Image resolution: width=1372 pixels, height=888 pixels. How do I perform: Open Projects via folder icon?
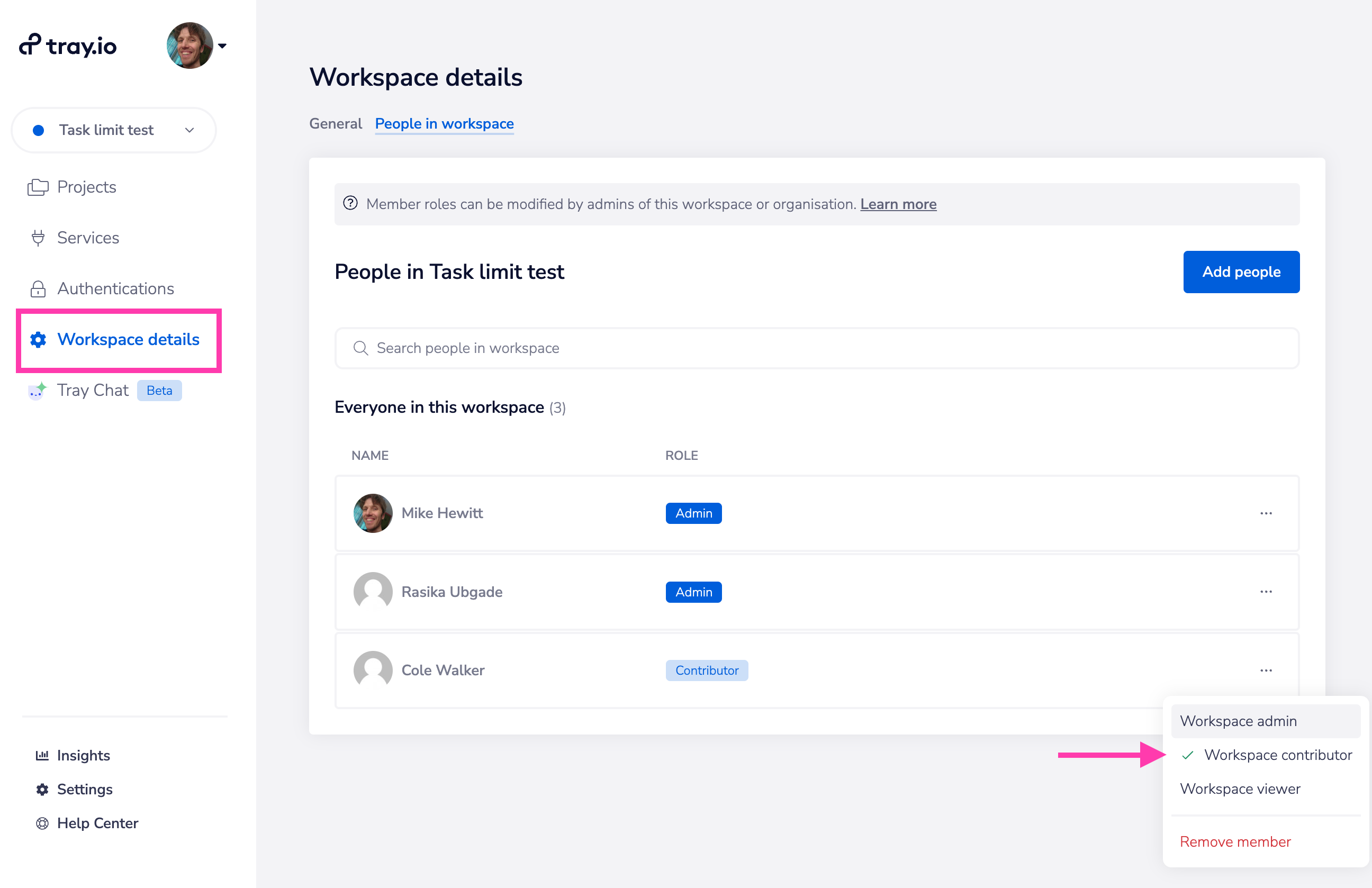38,187
